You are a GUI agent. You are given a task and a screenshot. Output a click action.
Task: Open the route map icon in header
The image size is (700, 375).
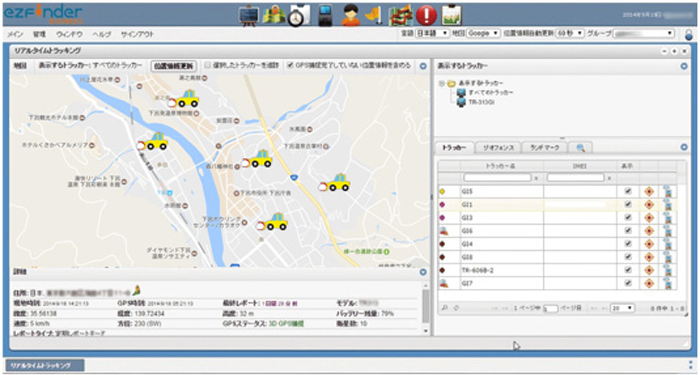pyautogui.click(x=400, y=16)
